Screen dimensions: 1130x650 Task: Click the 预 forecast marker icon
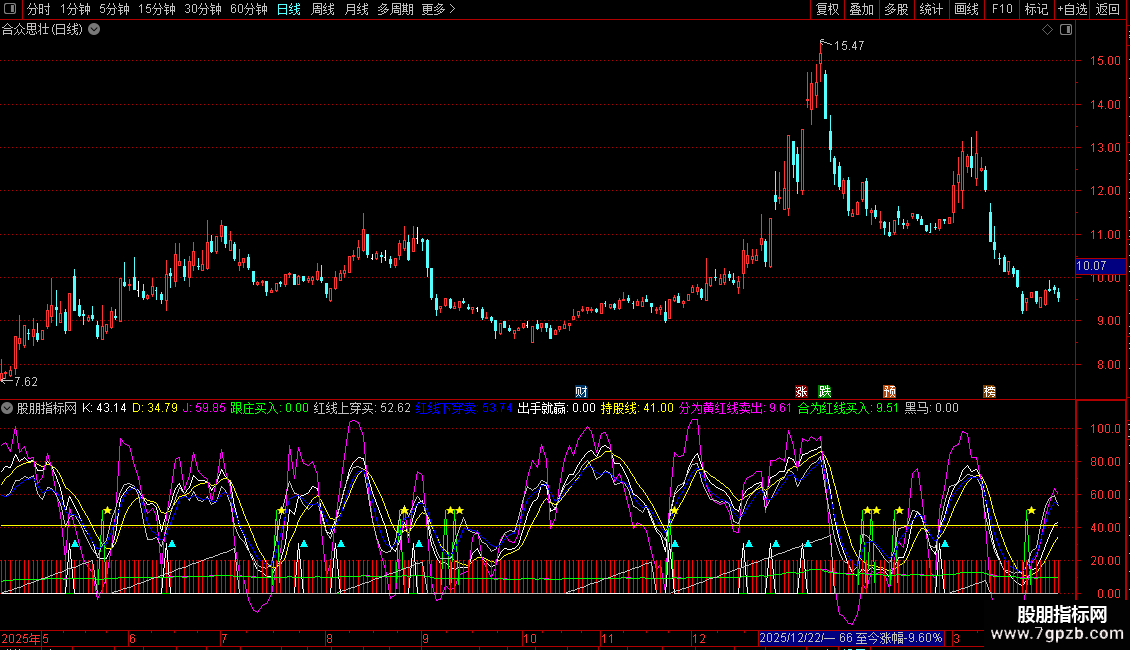coord(889,391)
